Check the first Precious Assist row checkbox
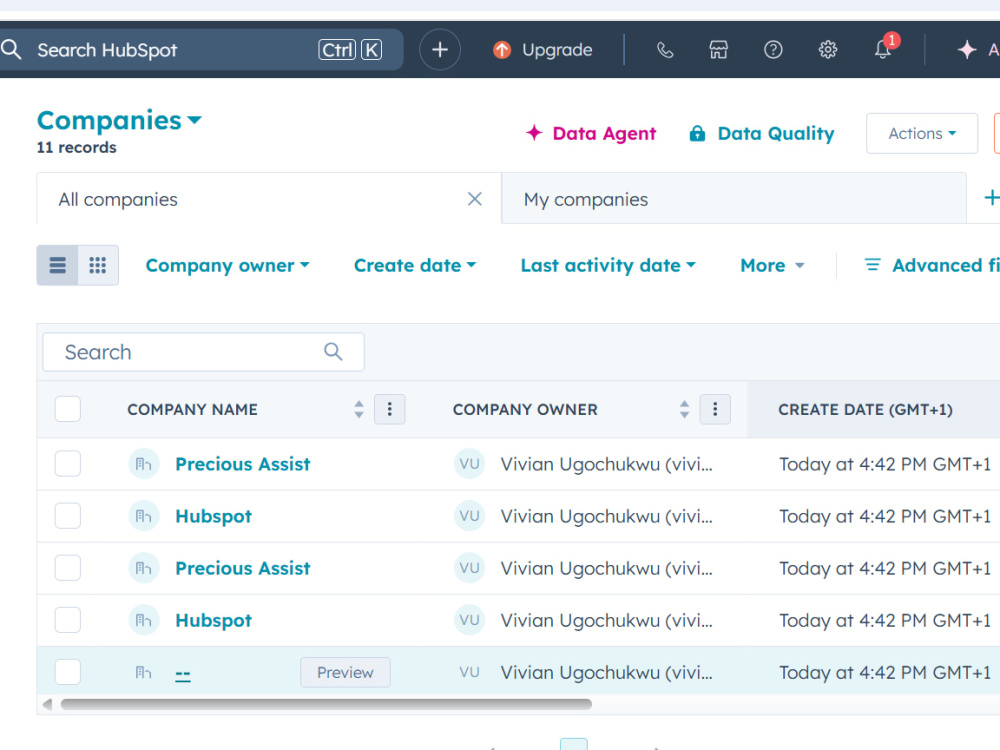The image size is (1000, 750). 68,464
